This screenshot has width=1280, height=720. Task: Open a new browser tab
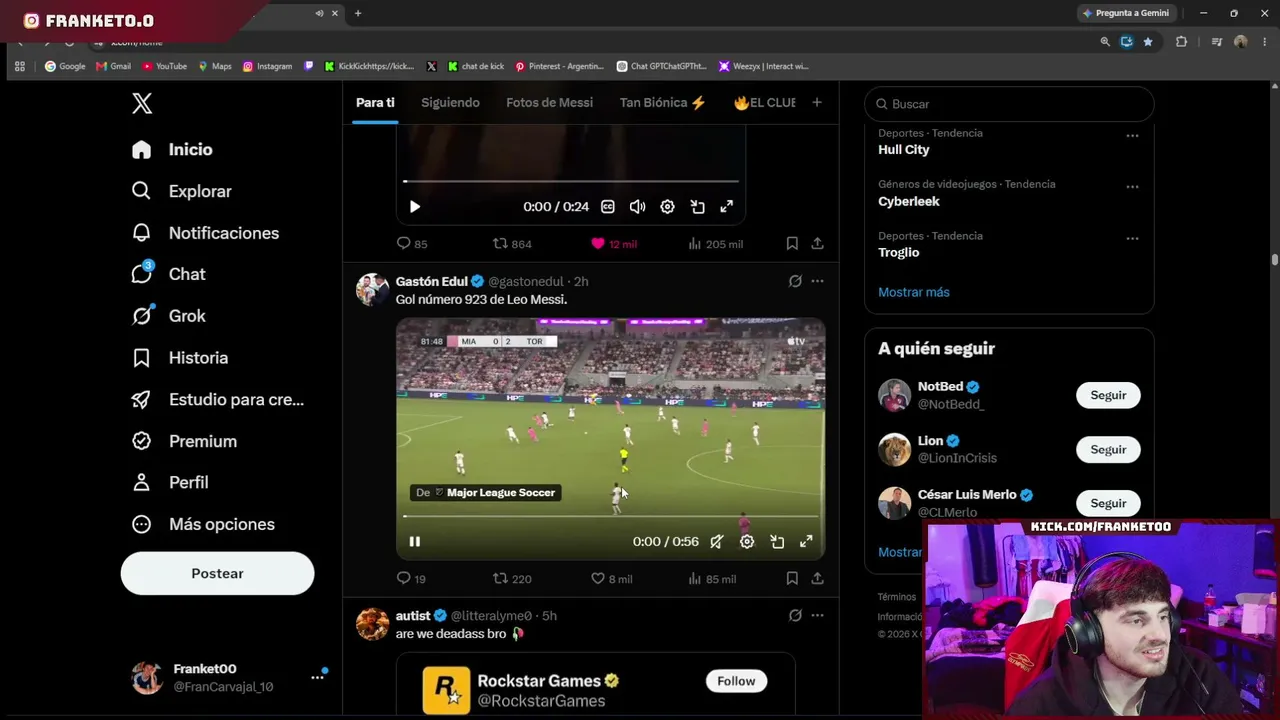point(358,13)
